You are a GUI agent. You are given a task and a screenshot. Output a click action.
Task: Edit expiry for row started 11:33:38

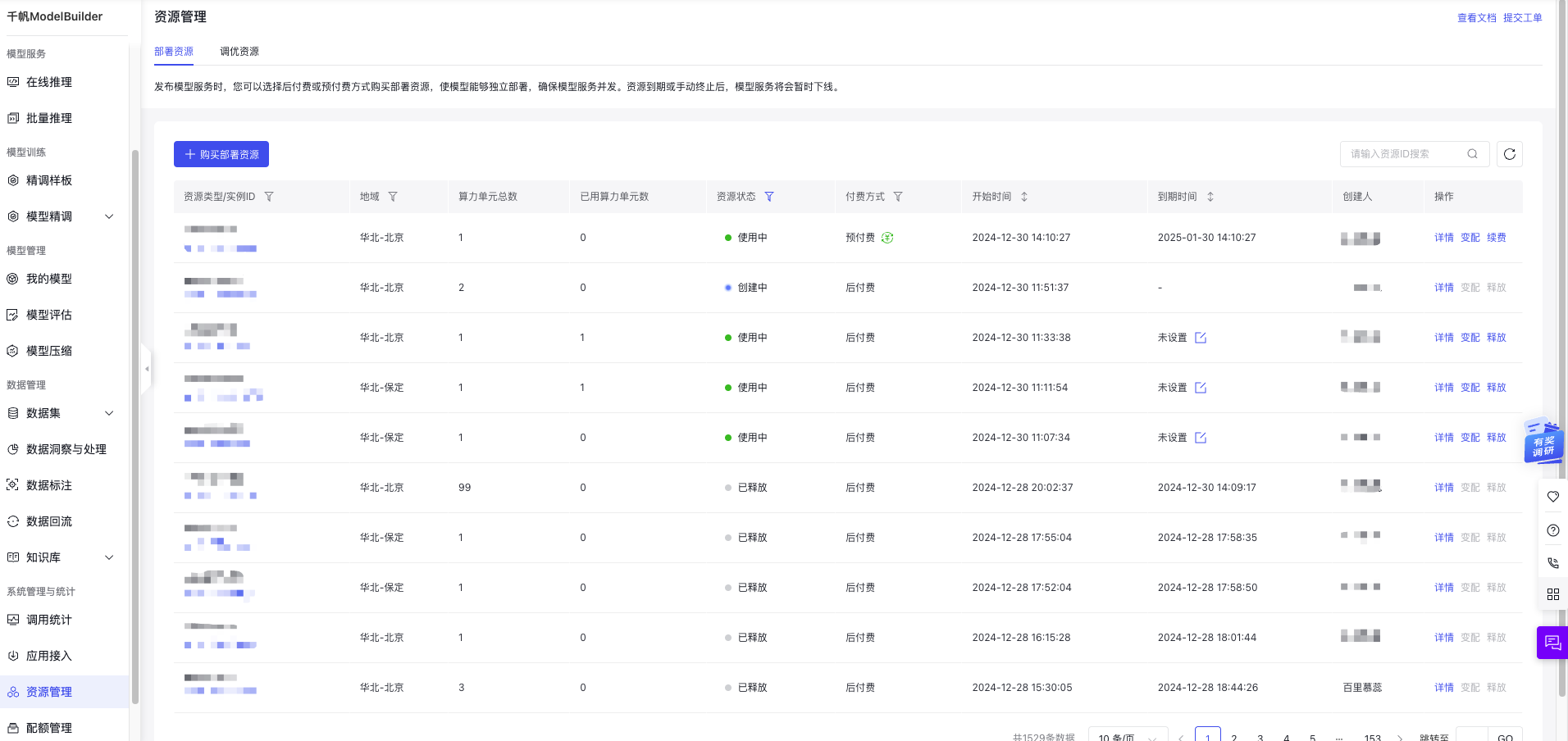[x=1201, y=338]
